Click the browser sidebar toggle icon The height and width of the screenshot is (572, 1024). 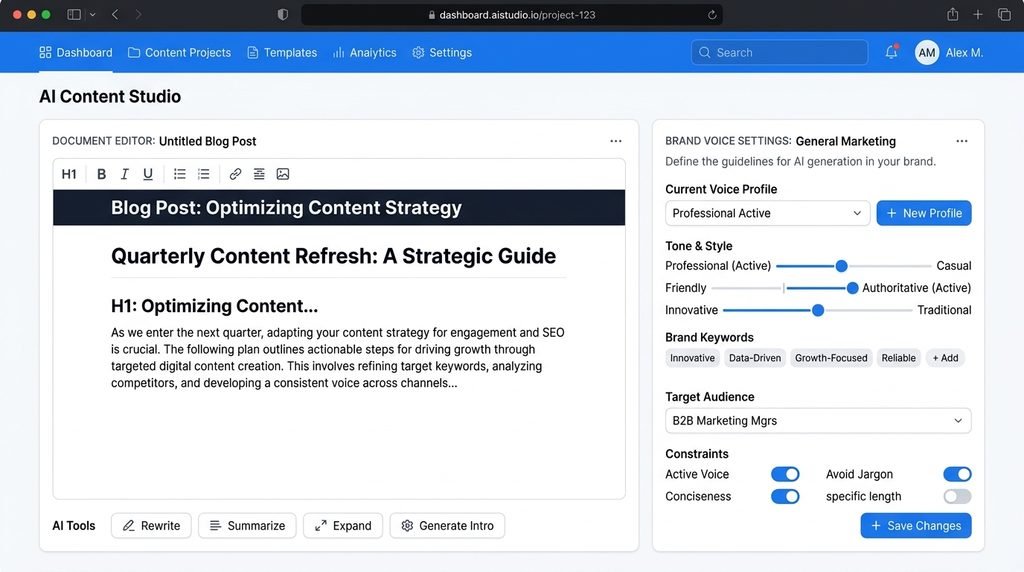[74, 14]
